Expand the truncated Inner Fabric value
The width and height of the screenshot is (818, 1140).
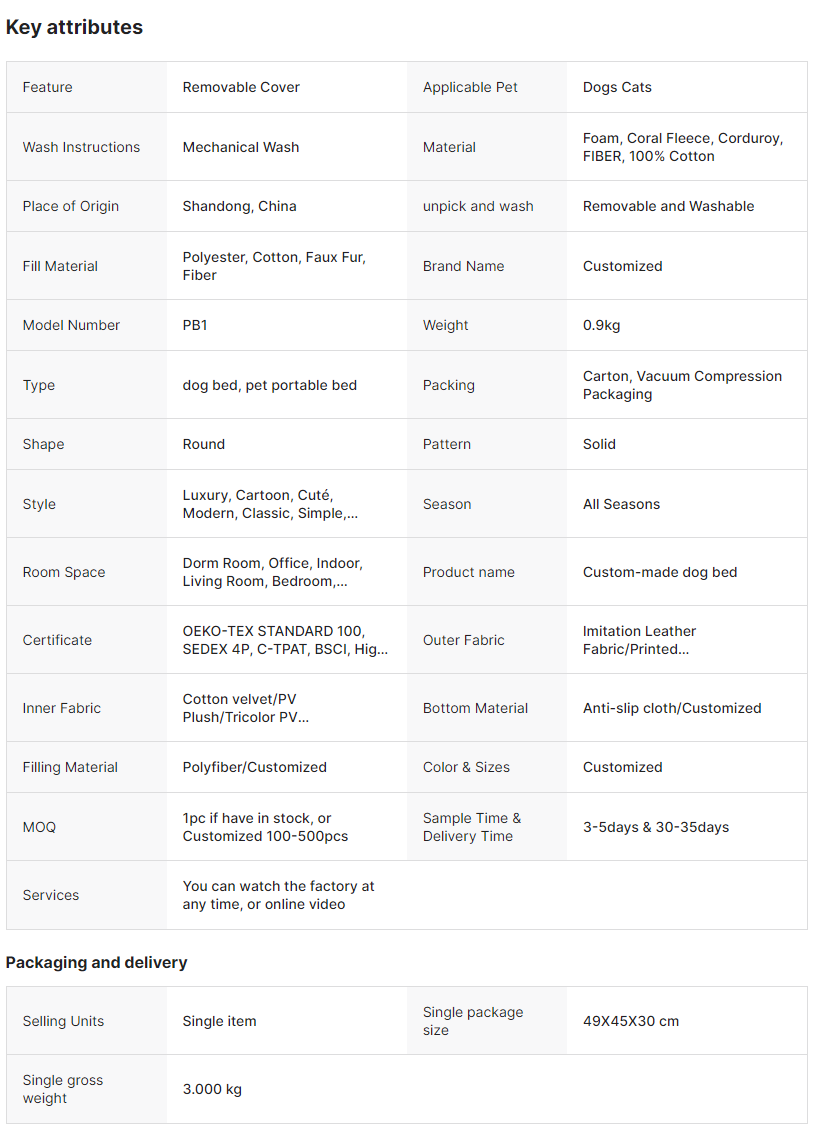tap(246, 708)
